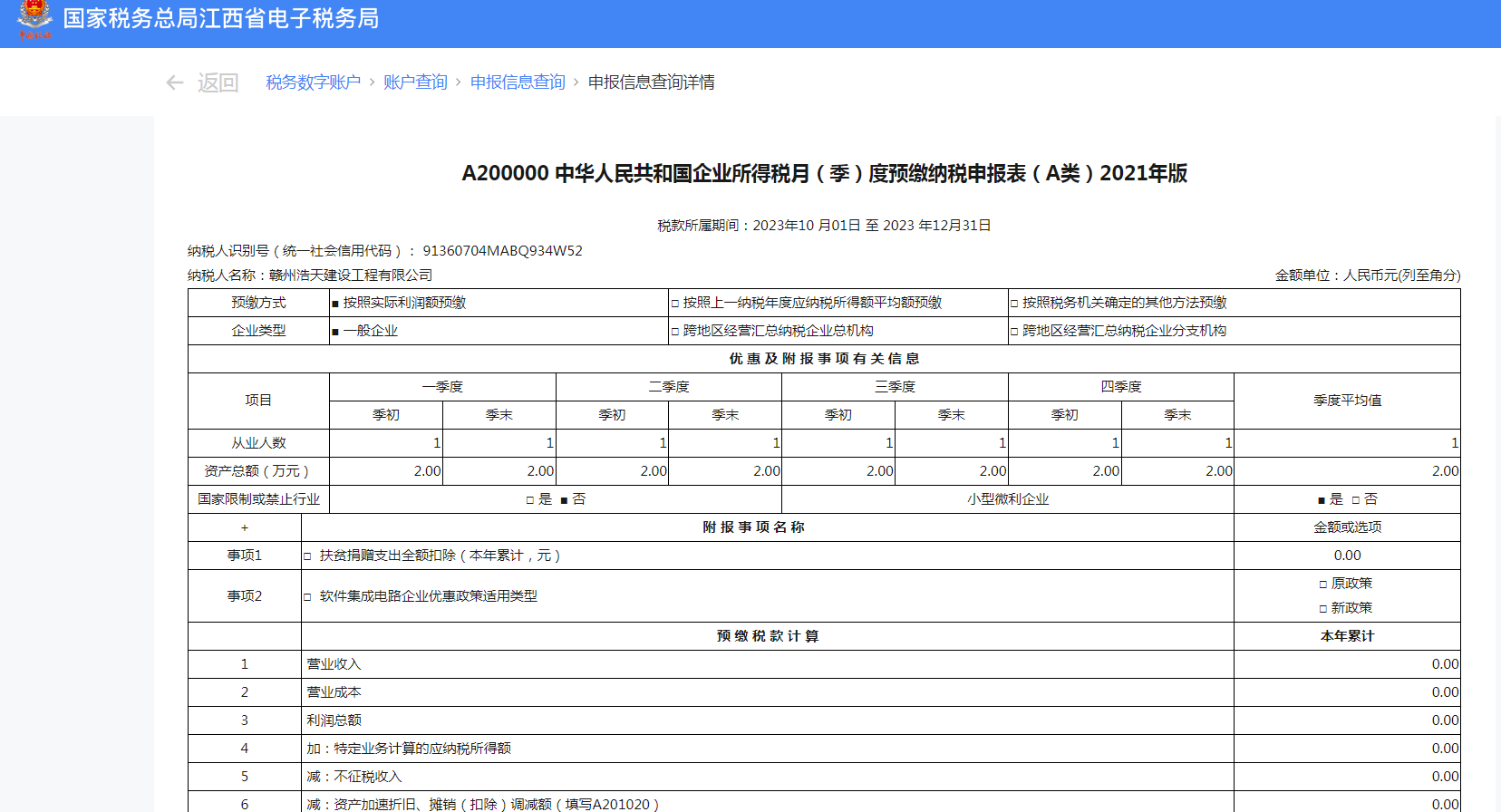This screenshot has height=812, width=1501.
Task: Select the 原政策 option
Action: (x=1323, y=585)
